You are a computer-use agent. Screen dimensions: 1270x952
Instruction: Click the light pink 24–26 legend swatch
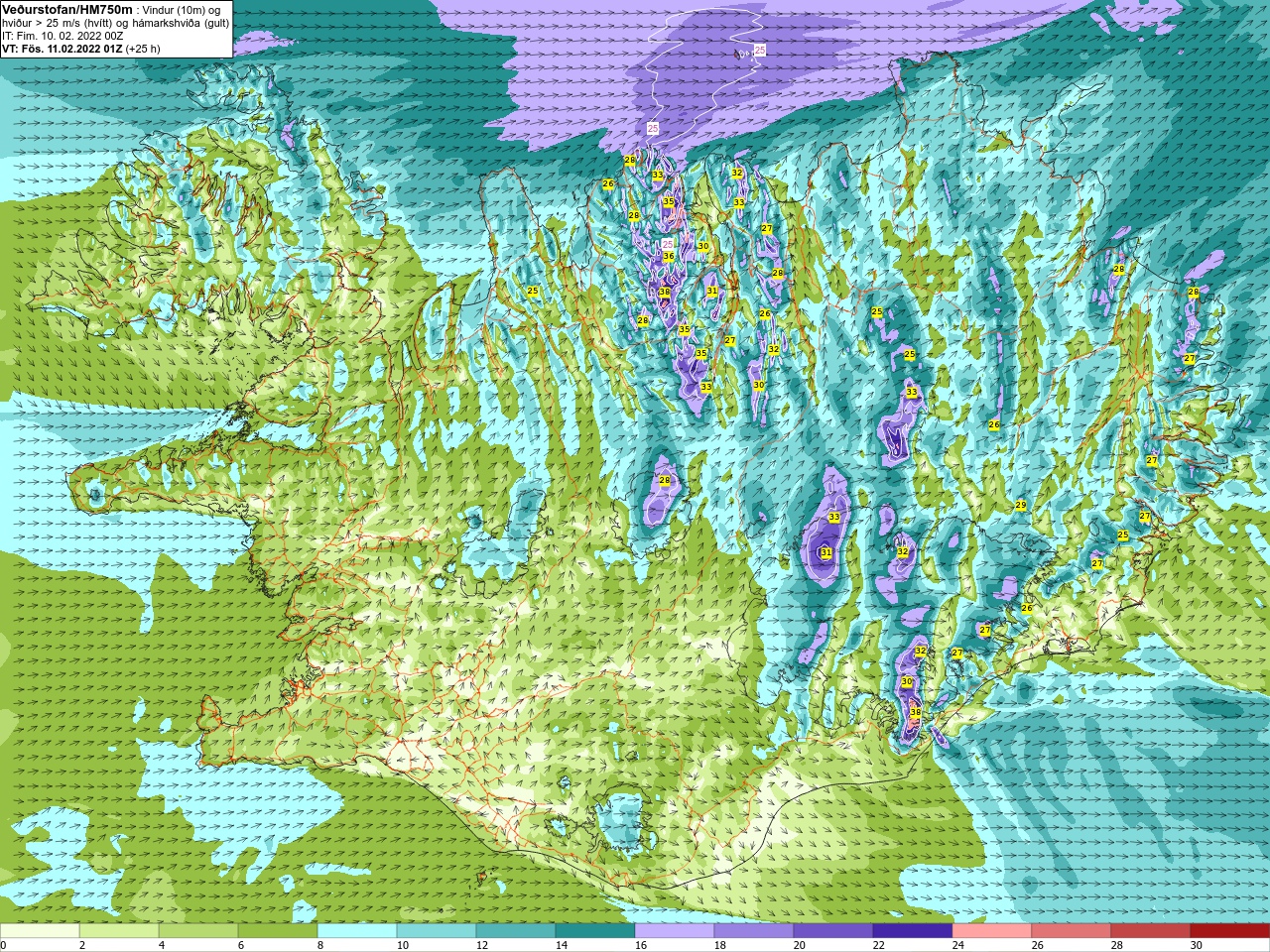pos(992,931)
